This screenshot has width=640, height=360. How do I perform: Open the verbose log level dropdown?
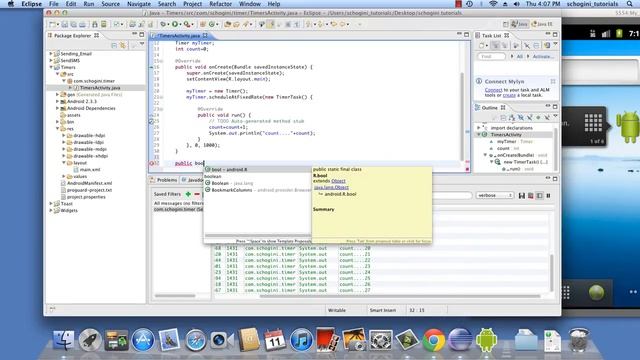[494, 196]
